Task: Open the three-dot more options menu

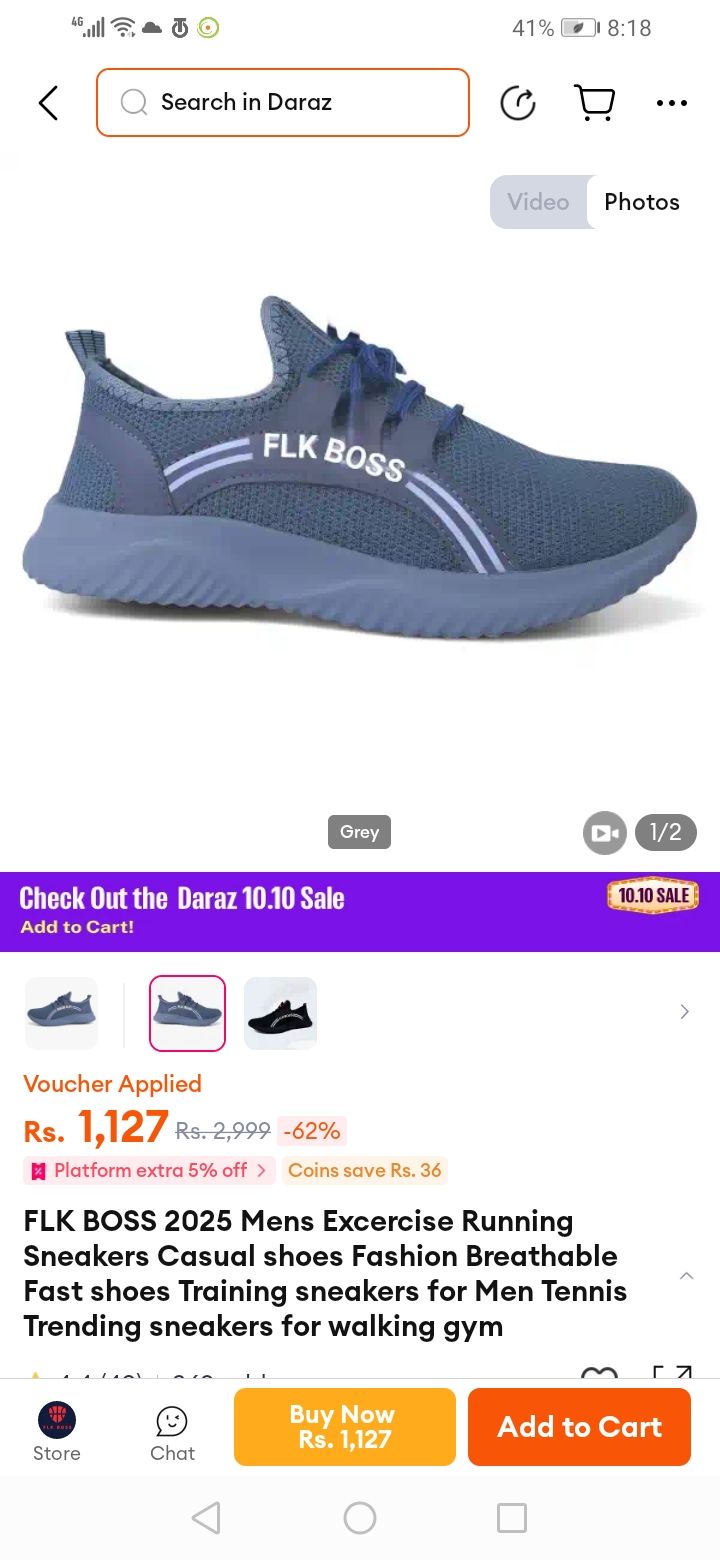Action: click(672, 103)
